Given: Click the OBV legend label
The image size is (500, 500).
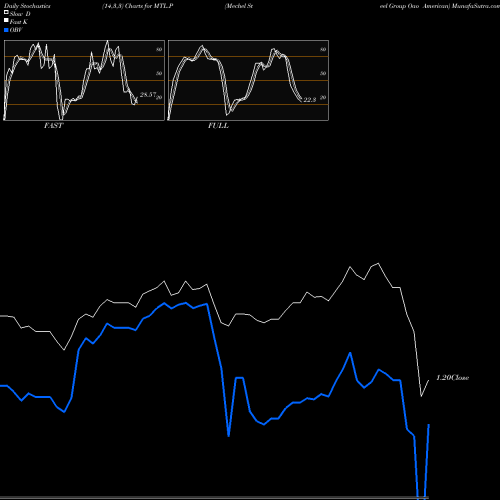Looking at the screenshot, I should pos(16,30).
